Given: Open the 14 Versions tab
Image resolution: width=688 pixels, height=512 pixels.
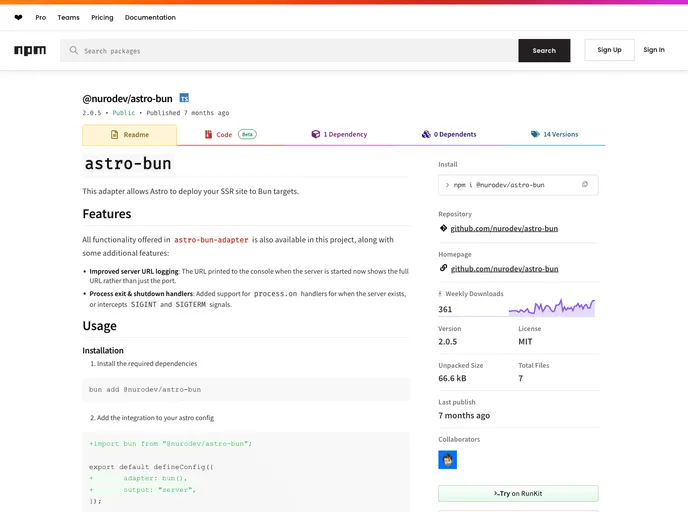Looking at the screenshot, I should [554, 135].
